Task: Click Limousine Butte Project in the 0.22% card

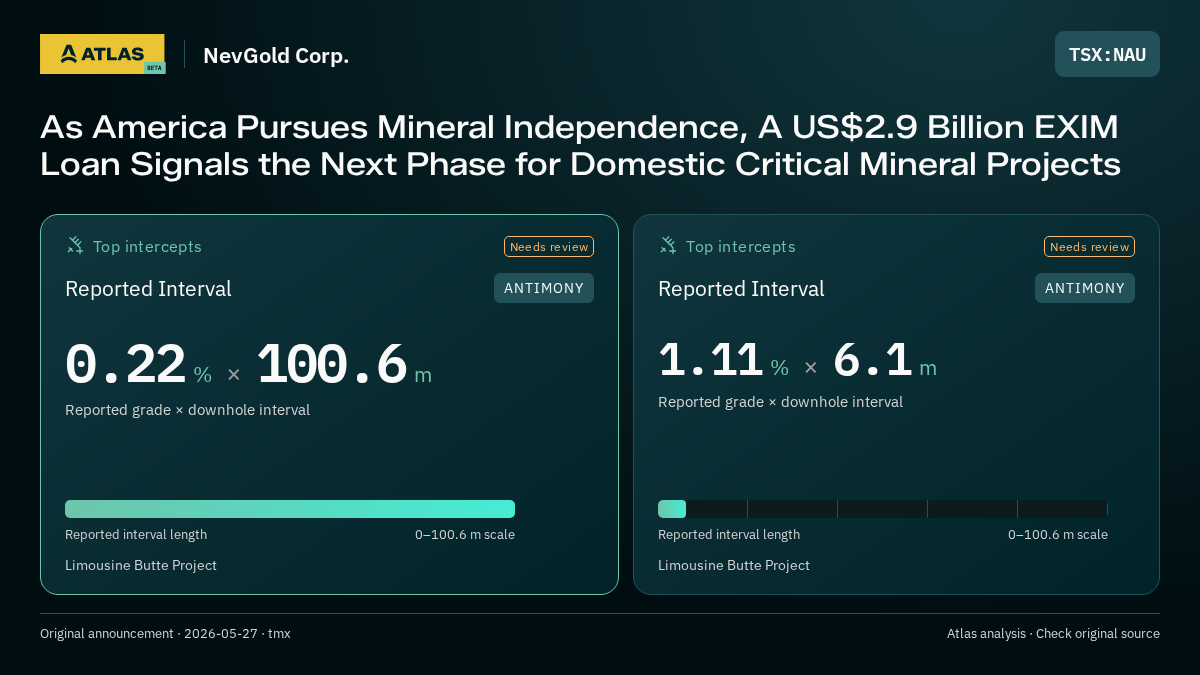Action: pos(141,565)
